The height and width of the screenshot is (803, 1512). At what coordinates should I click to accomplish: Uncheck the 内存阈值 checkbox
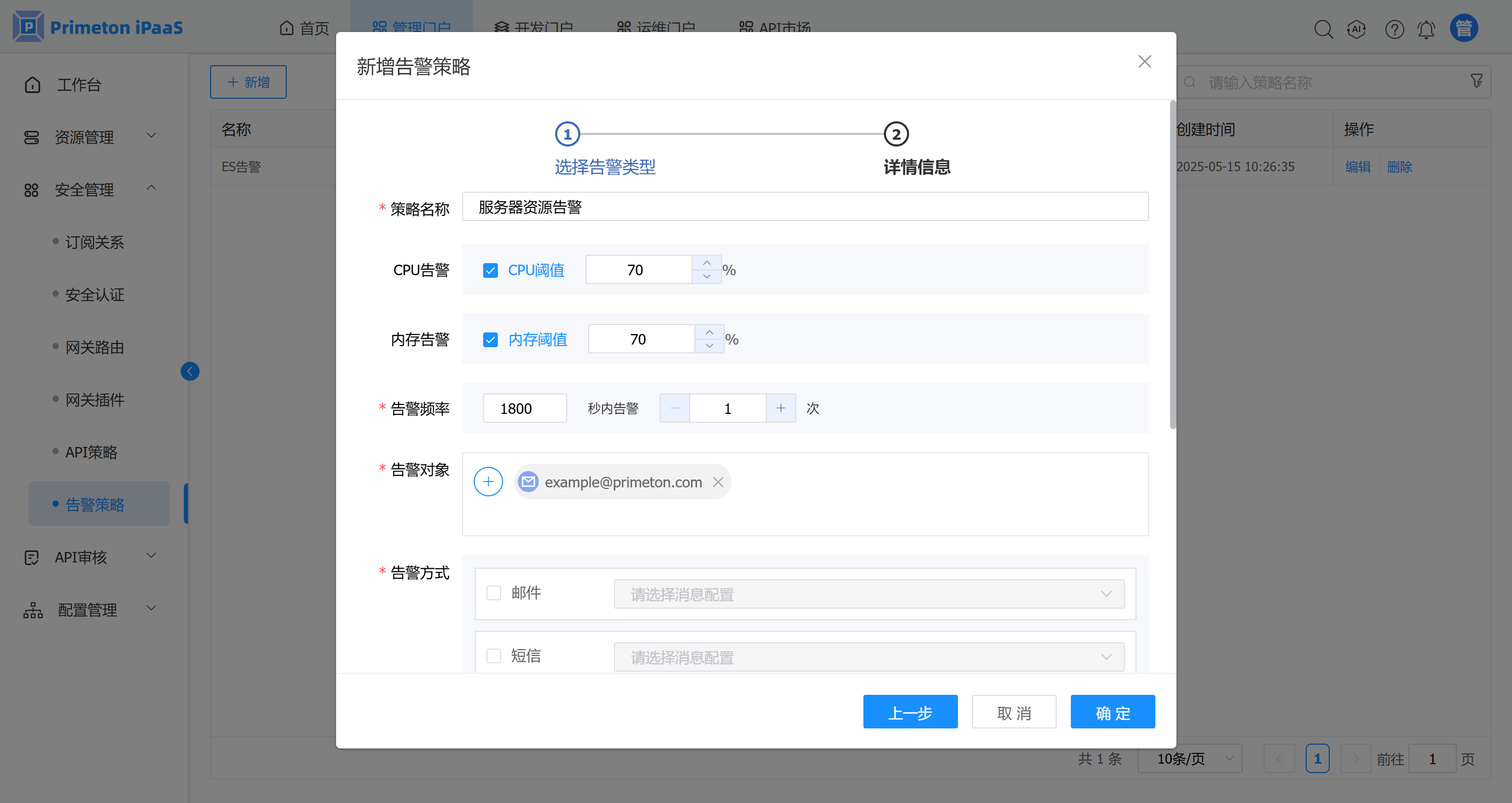point(490,339)
